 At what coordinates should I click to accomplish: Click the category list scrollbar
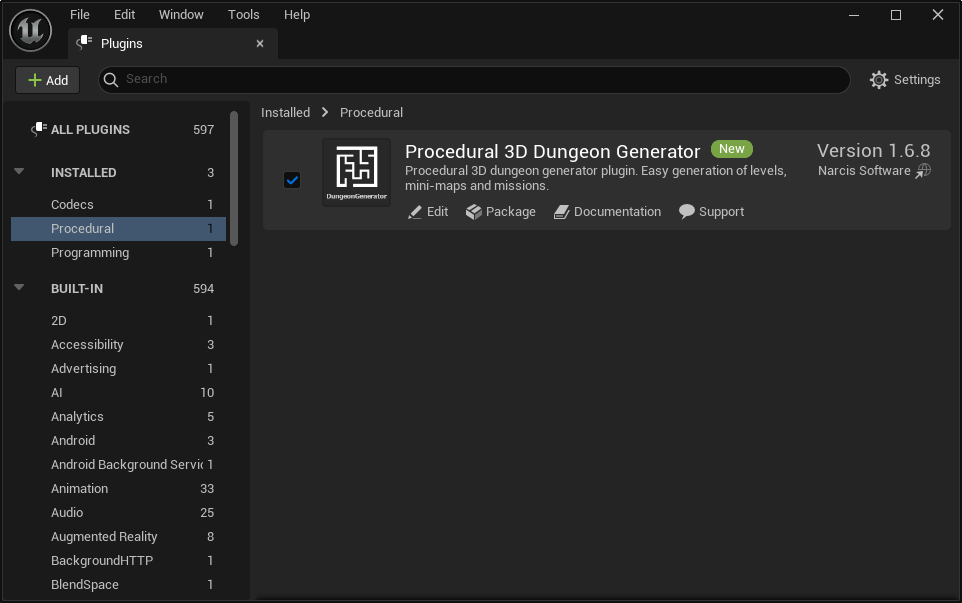click(x=234, y=179)
